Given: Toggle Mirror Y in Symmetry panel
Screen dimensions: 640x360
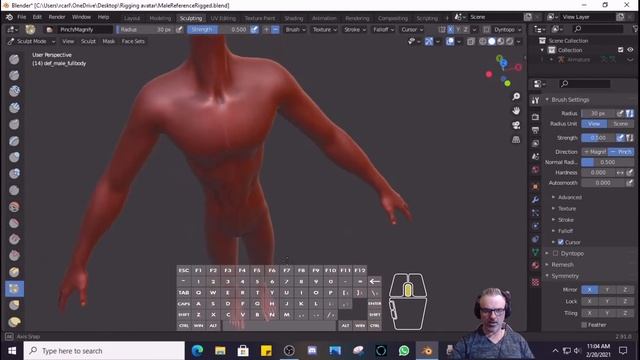Looking at the screenshot, I should (x=607, y=289).
